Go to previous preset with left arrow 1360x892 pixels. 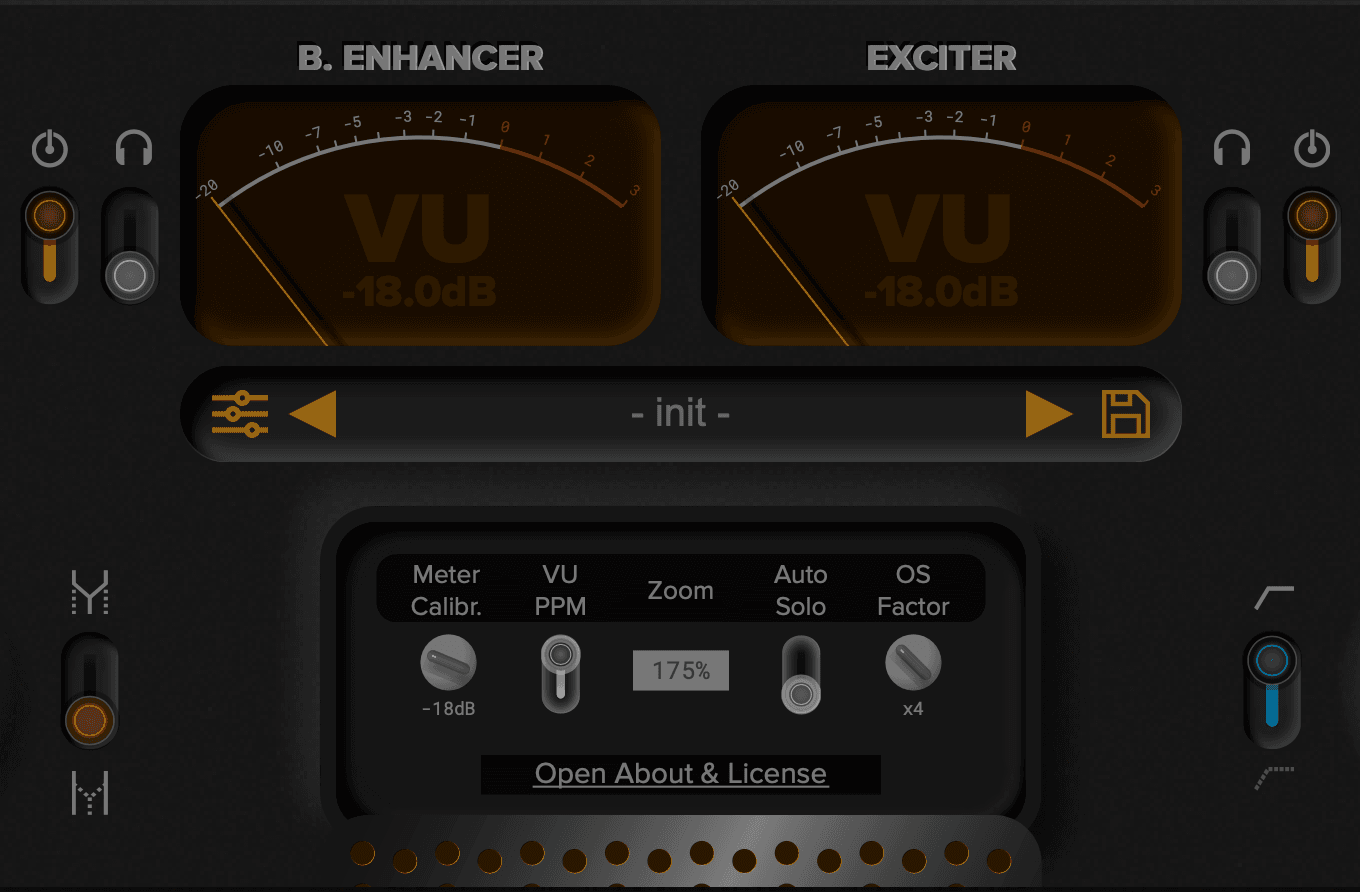coord(313,414)
